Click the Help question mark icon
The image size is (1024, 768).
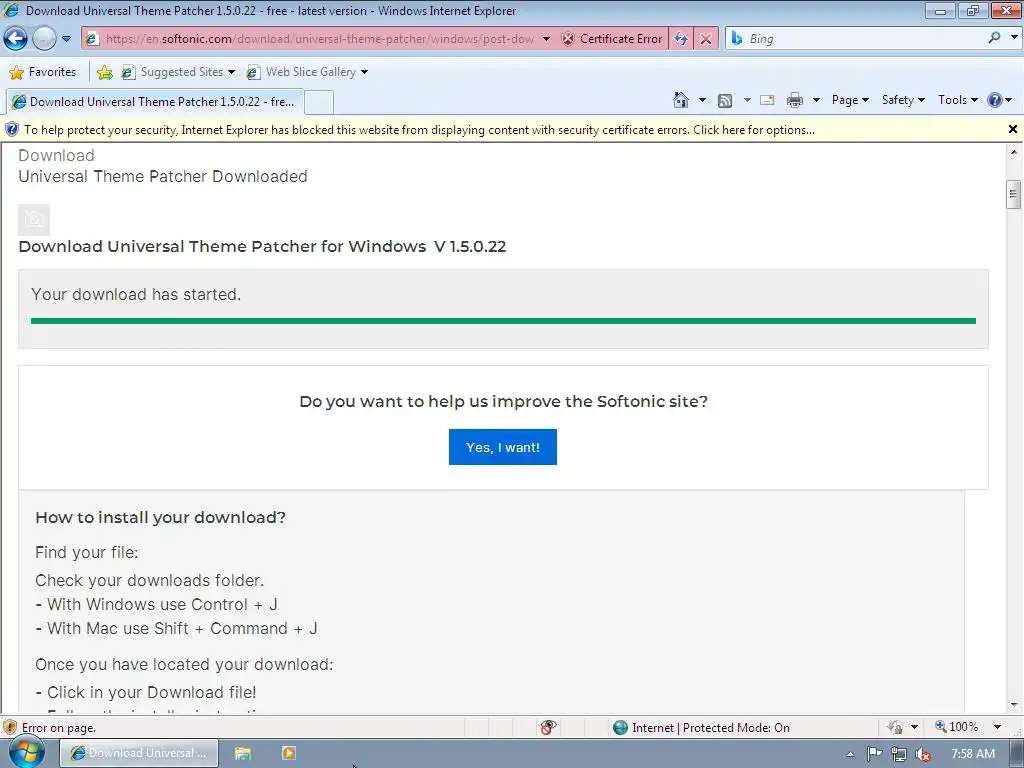(x=995, y=100)
